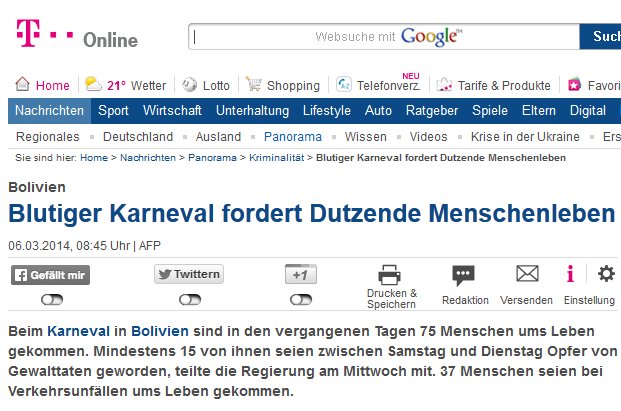Viewport: 621px width, 411px height.
Task: Open the Eltern tab
Action: [539, 110]
